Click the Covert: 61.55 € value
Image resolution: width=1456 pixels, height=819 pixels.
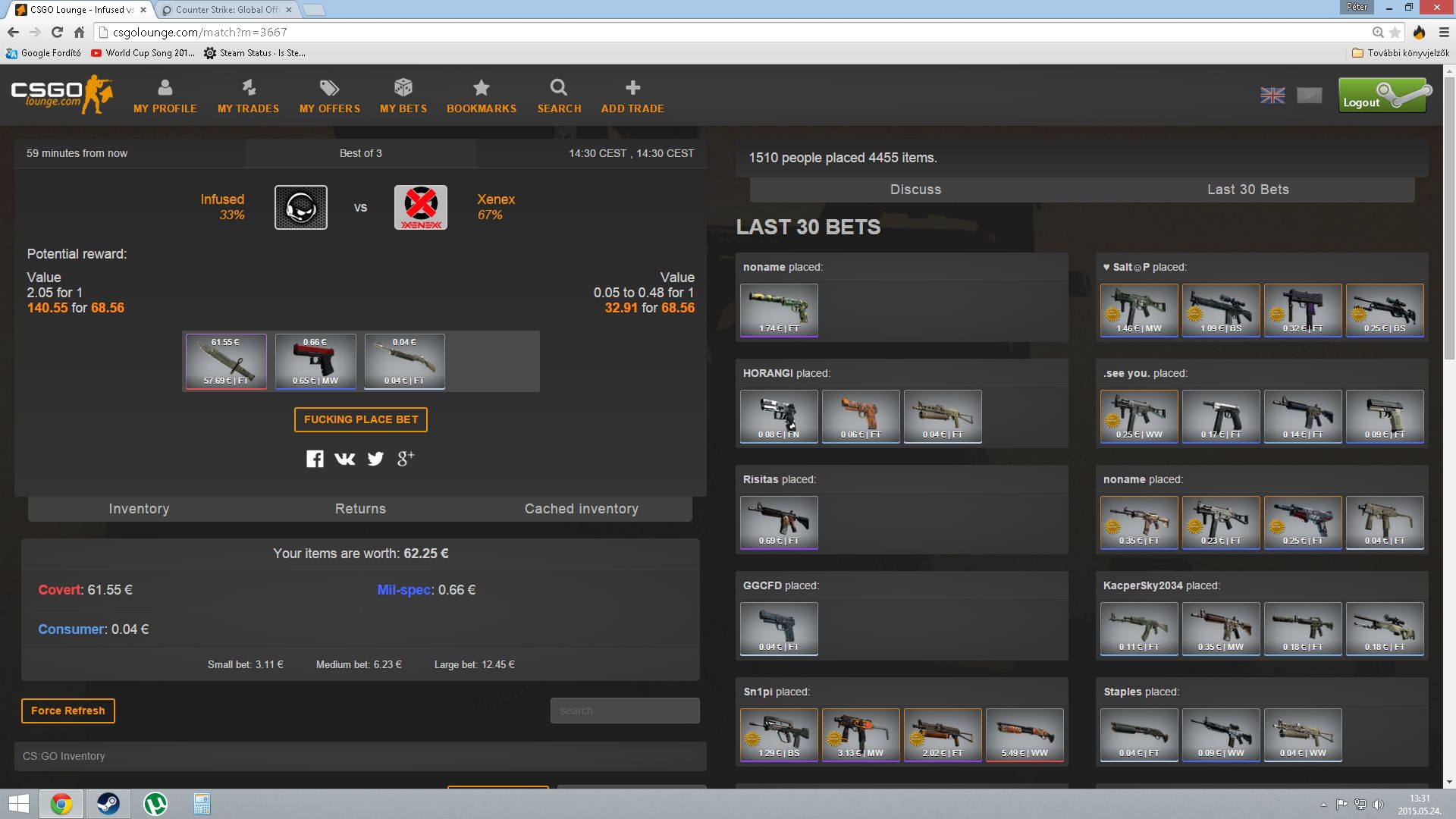tap(85, 590)
